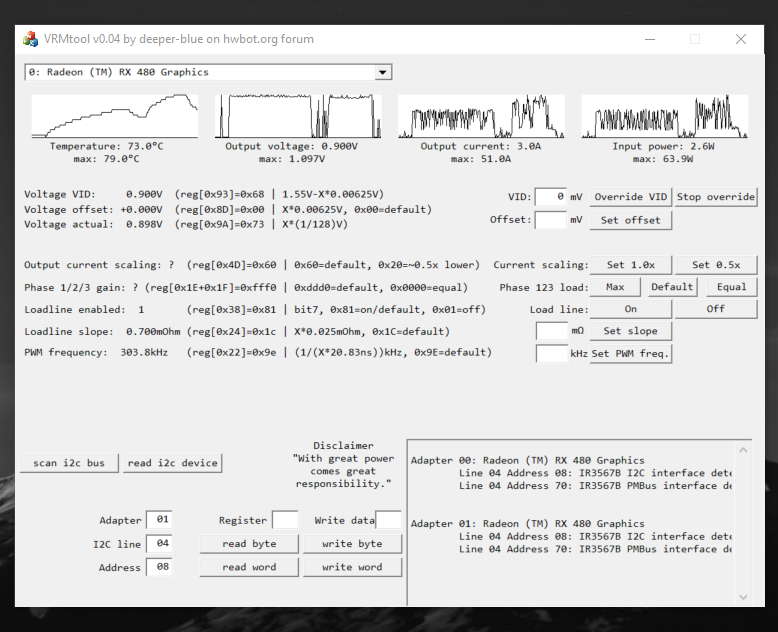This screenshot has height=632, width=778.
Task: Focus the PWM frequency kHz input field
Action: click(552, 353)
